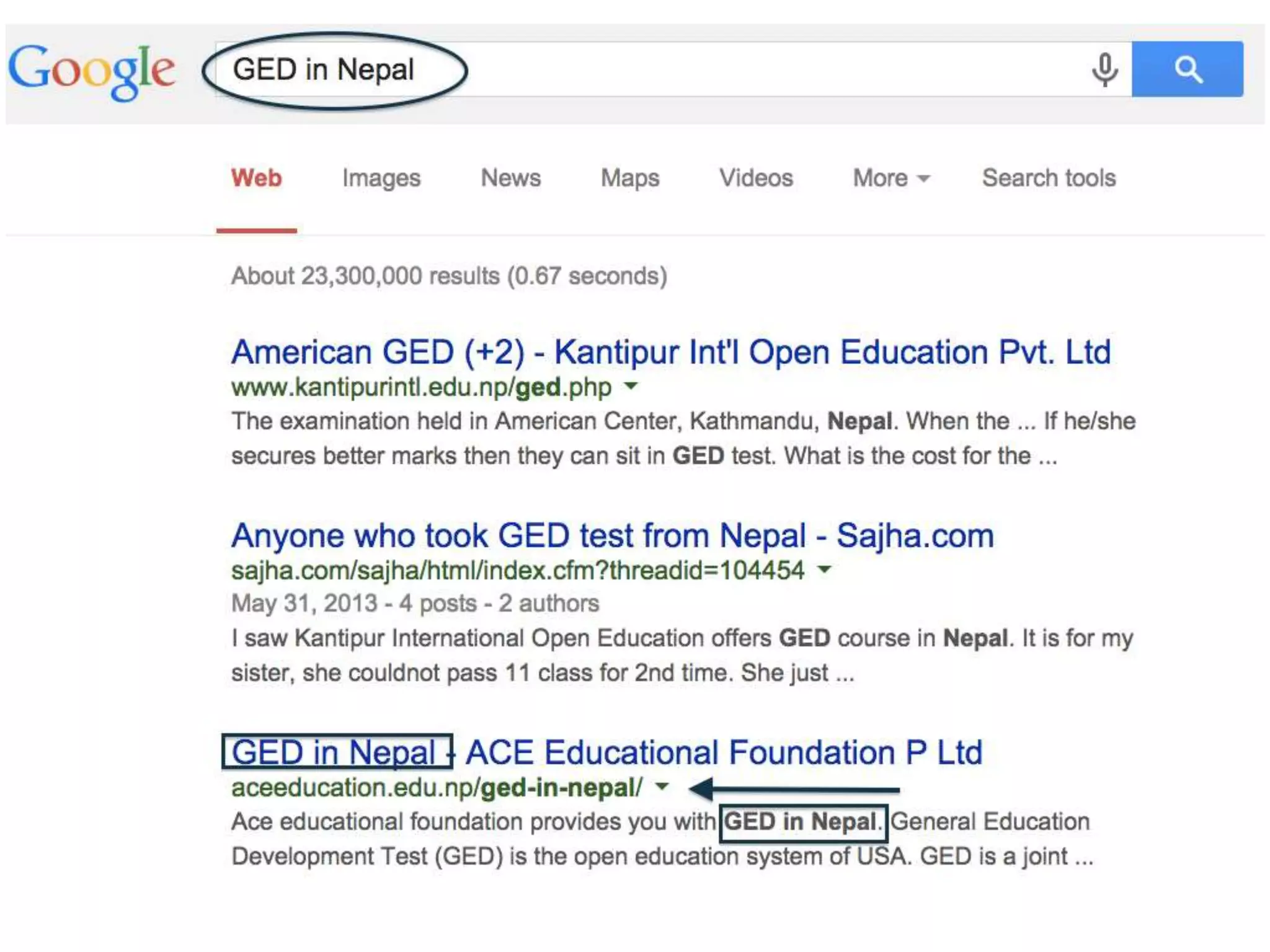This screenshot has height=952, width=1270.
Task: Open the Maps results tab
Action: click(630, 178)
